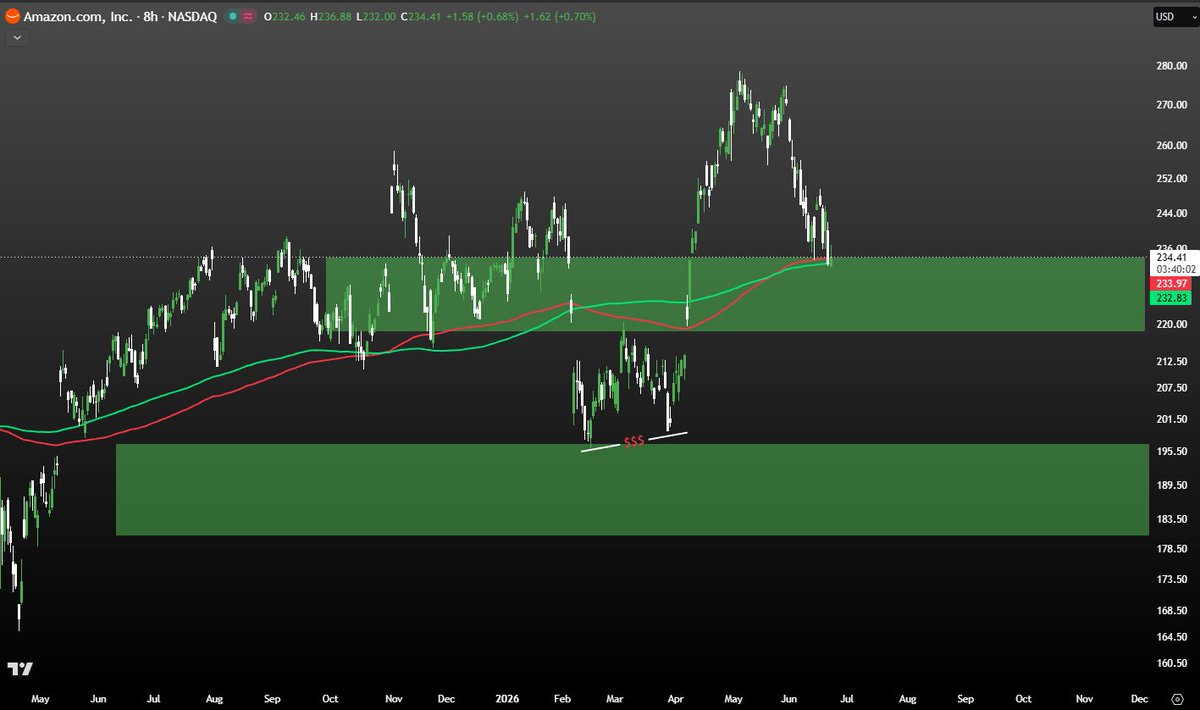Click 195.50 on the price axis
The image size is (1200, 710).
pos(1171,452)
